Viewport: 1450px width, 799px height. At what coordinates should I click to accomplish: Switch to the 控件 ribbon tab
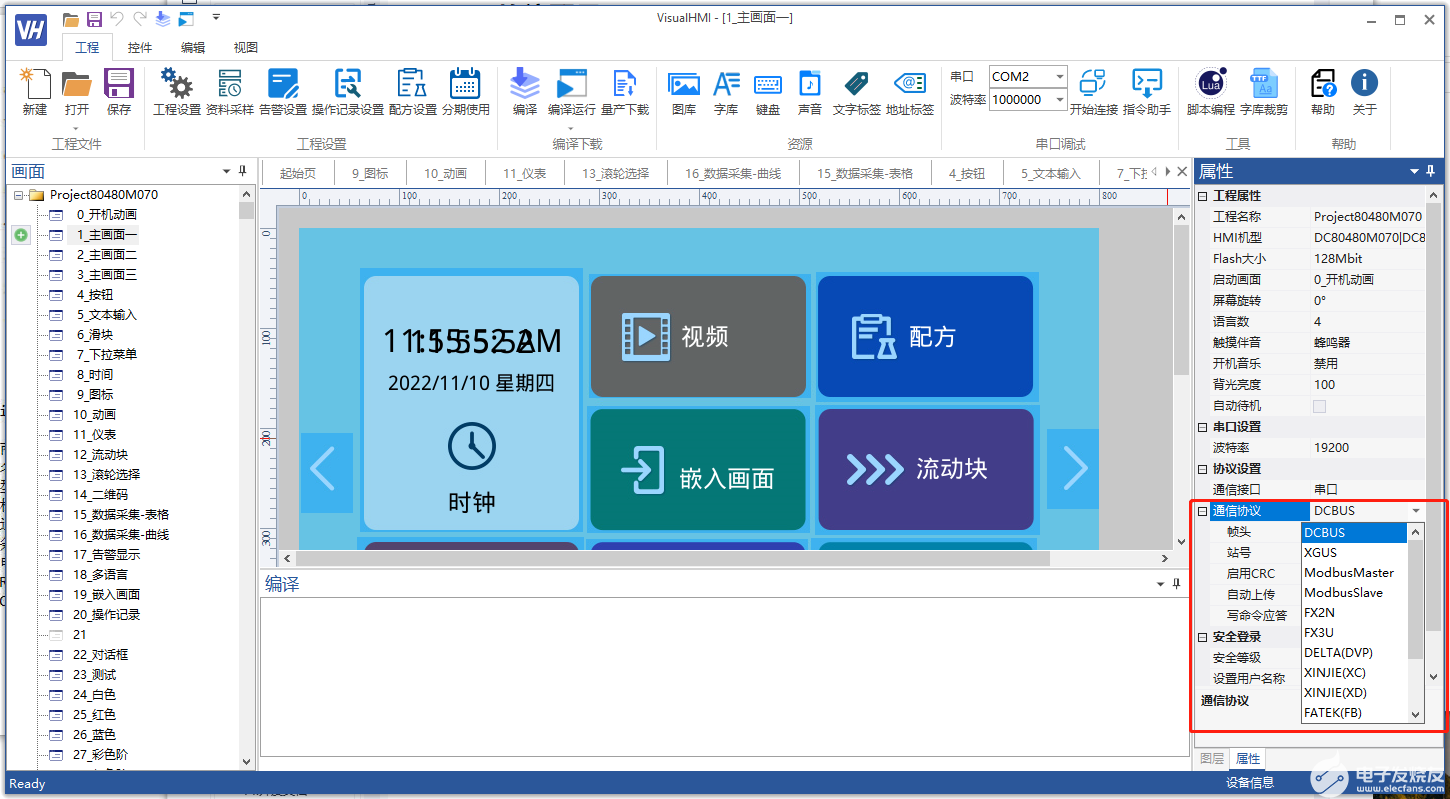140,47
